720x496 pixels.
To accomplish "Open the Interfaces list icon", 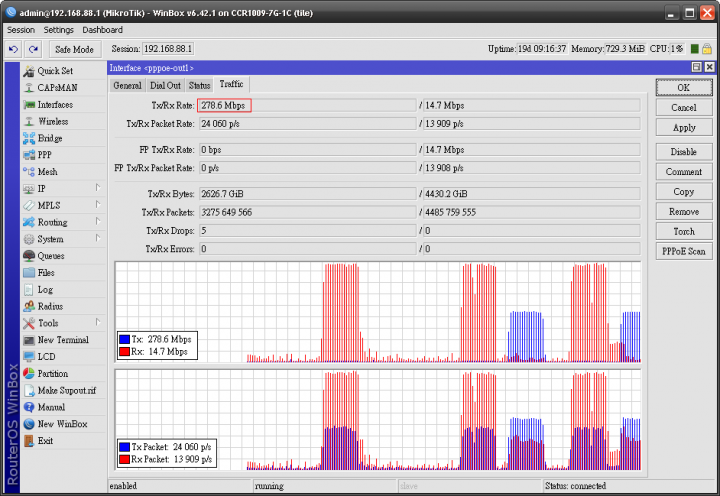I will pyautogui.click(x=29, y=105).
